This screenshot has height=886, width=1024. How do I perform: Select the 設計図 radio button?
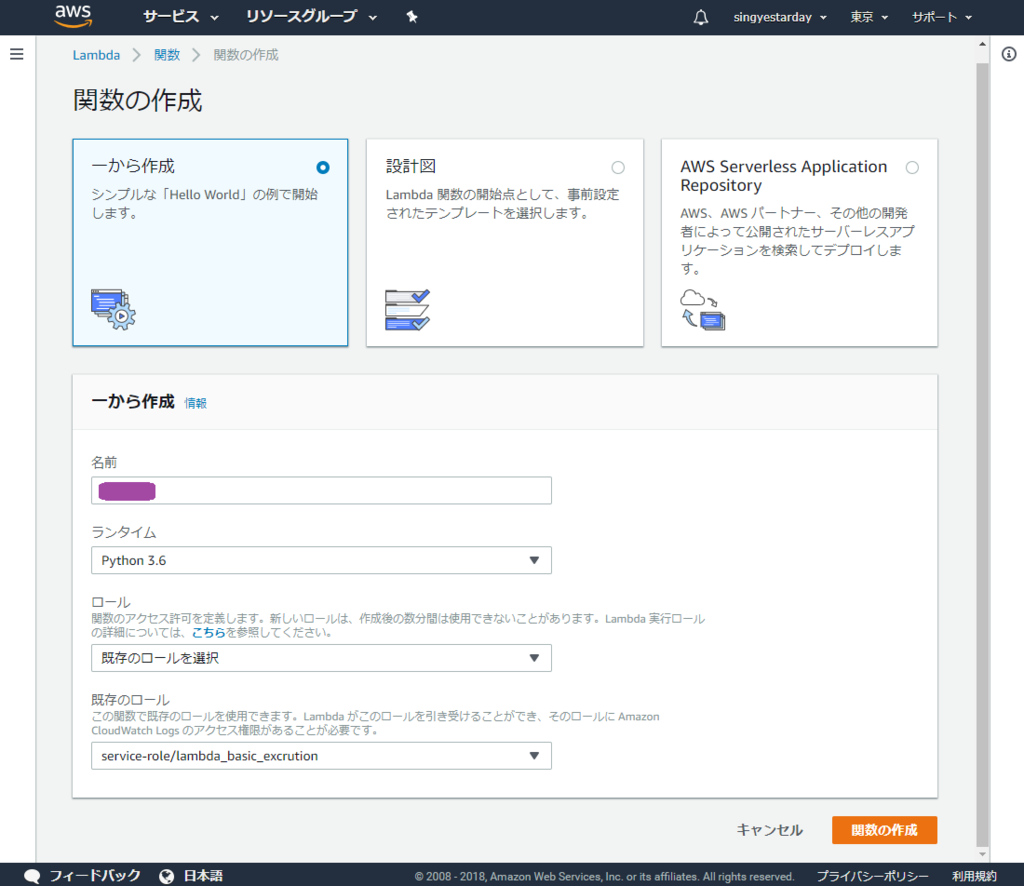coord(618,168)
